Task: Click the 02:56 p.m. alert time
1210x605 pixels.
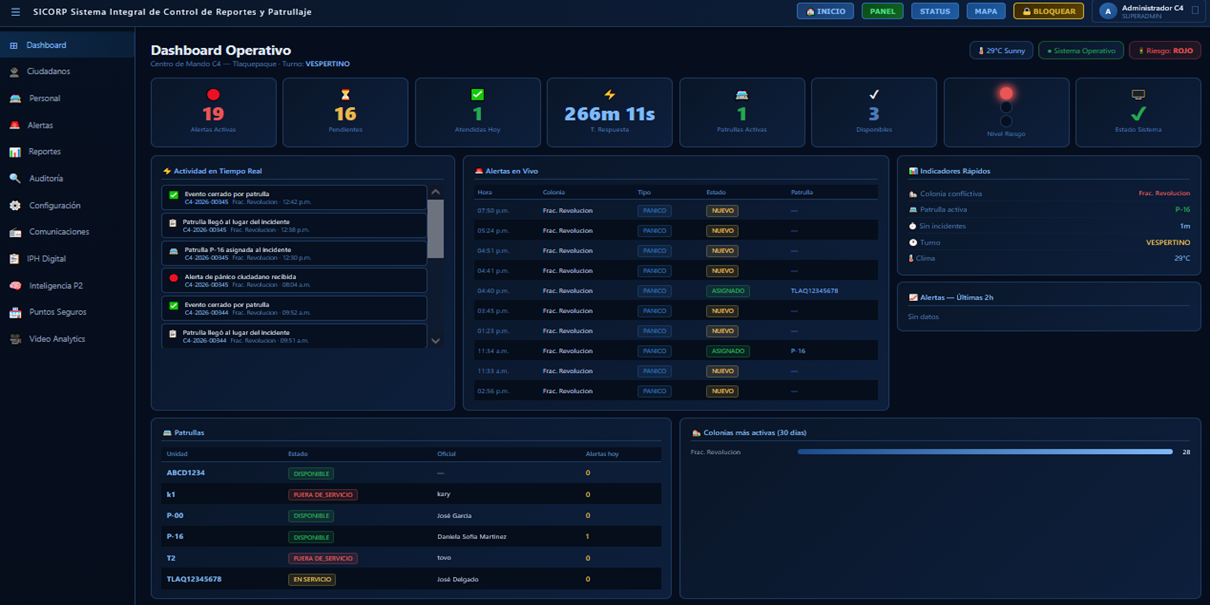Action: pos(494,391)
